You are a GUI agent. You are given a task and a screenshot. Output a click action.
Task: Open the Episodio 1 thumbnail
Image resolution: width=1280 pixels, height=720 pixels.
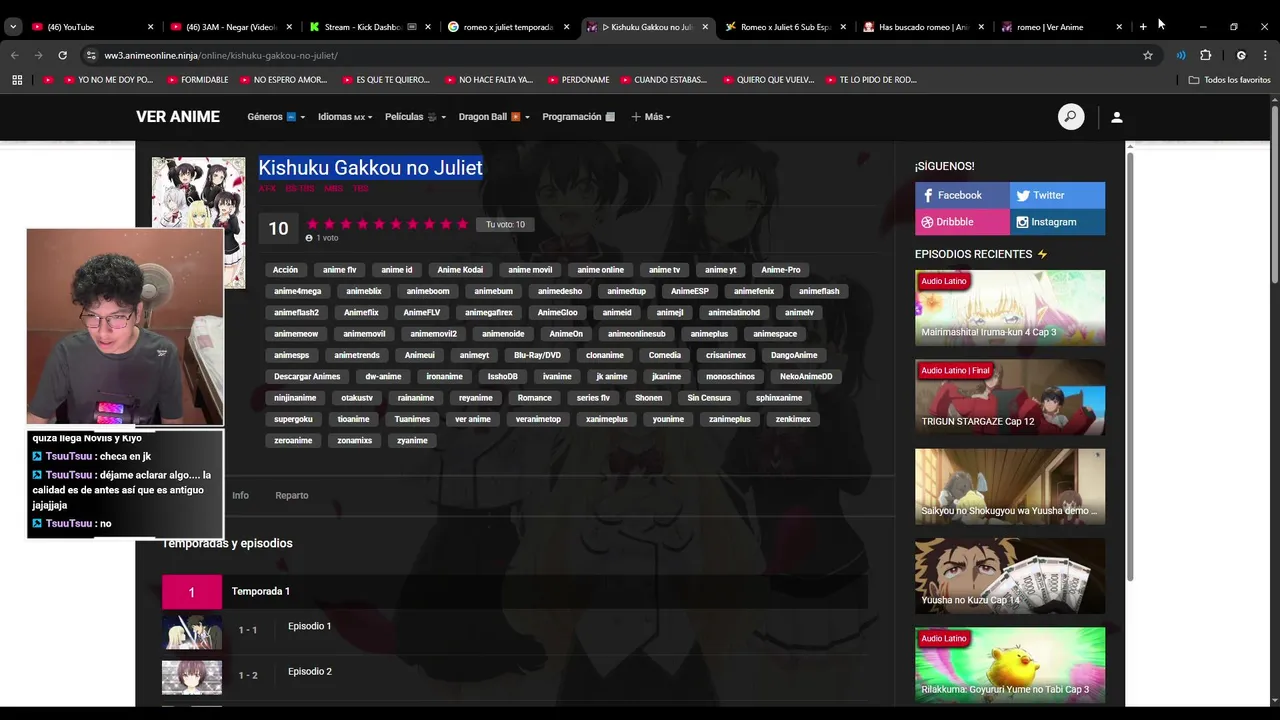[x=192, y=631]
